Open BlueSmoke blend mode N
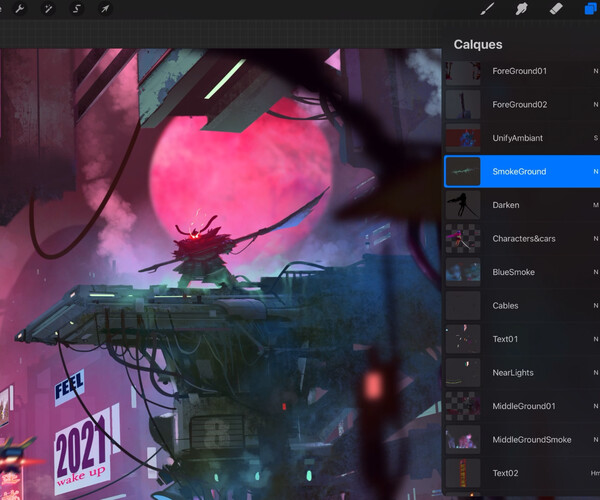The height and width of the screenshot is (500, 600). click(595, 272)
